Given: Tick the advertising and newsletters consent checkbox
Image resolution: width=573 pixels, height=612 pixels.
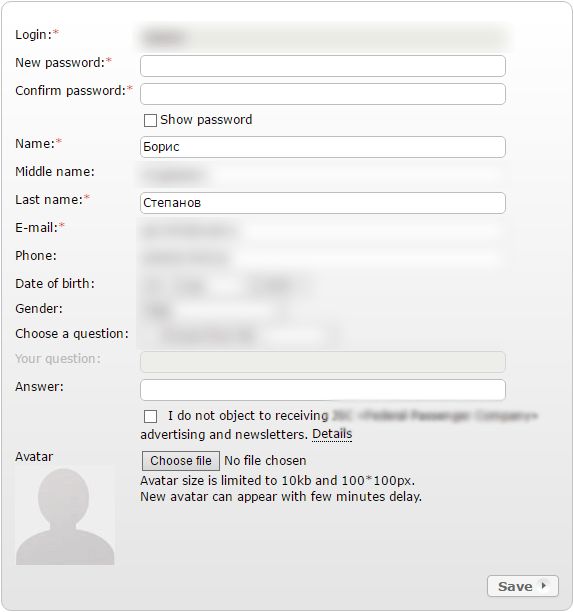Looking at the screenshot, I should (x=150, y=416).
